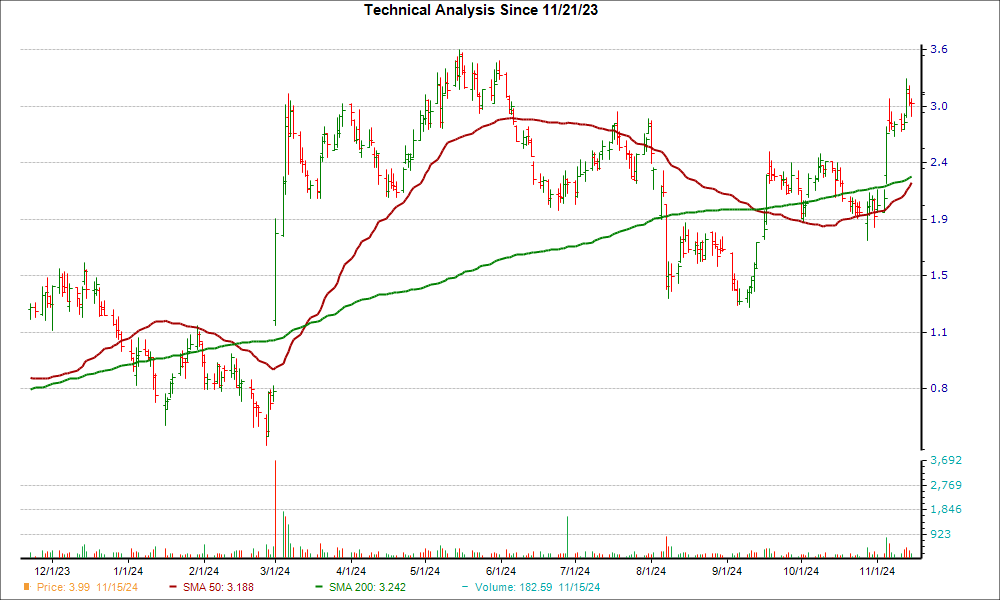
Task: Select the 0.8 price axis label
Action: click(x=939, y=388)
